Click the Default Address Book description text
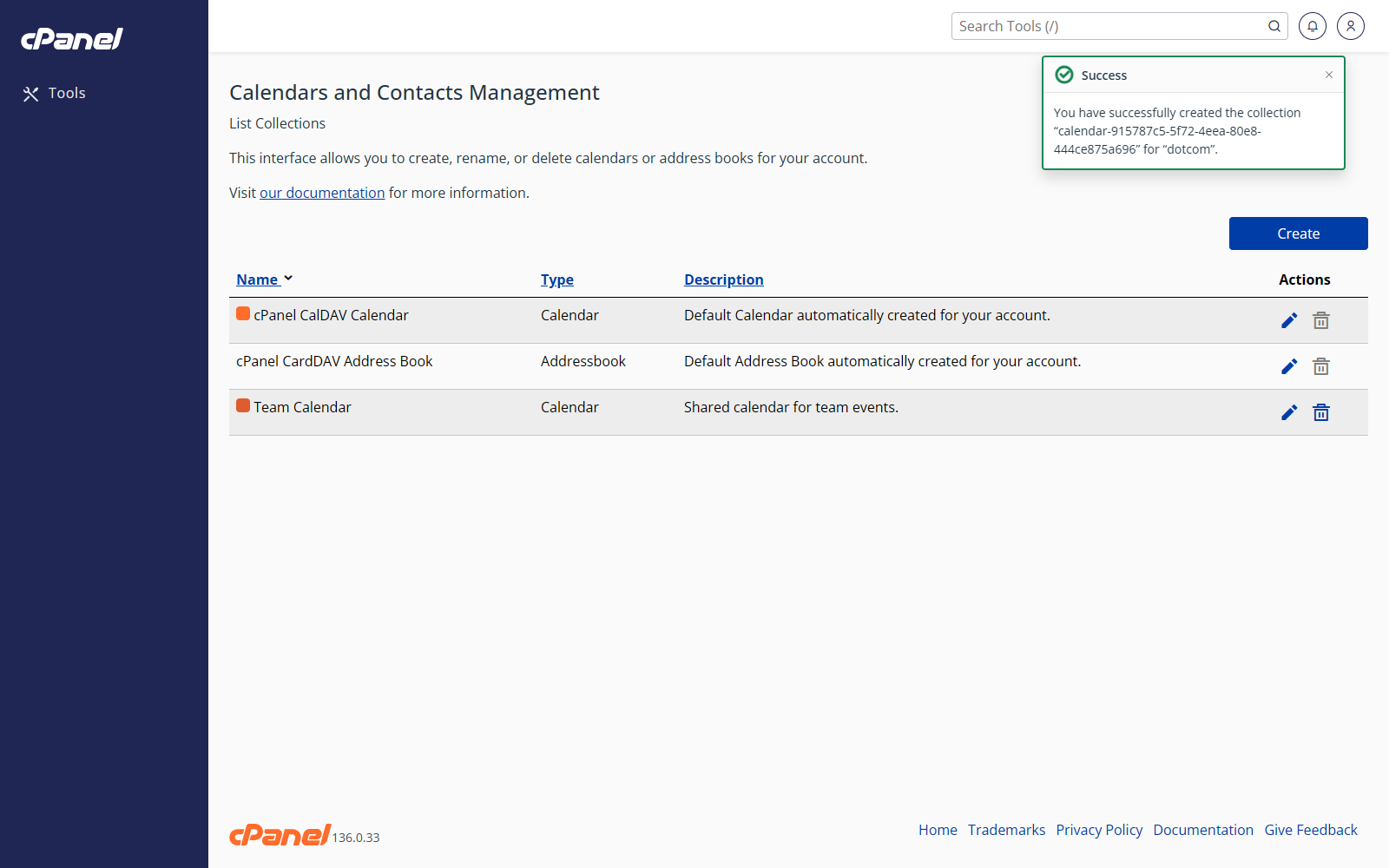 (x=882, y=361)
